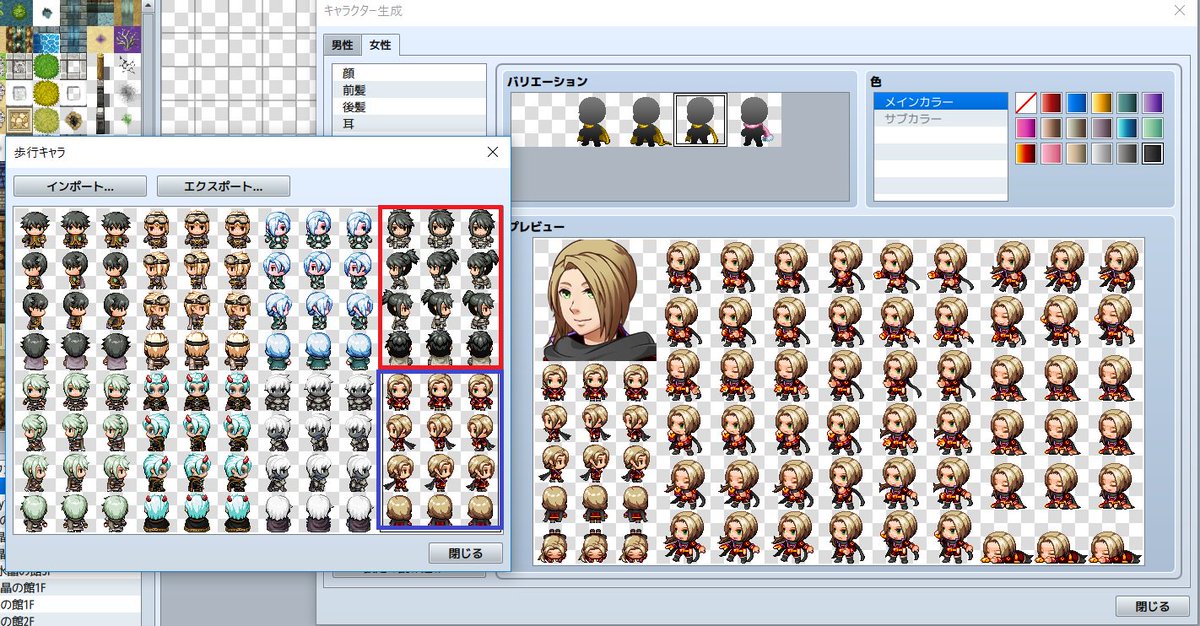This screenshot has height=626, width=1200.
Task: Select the blonde red-outfit walking character
Action: pos(440,450)
